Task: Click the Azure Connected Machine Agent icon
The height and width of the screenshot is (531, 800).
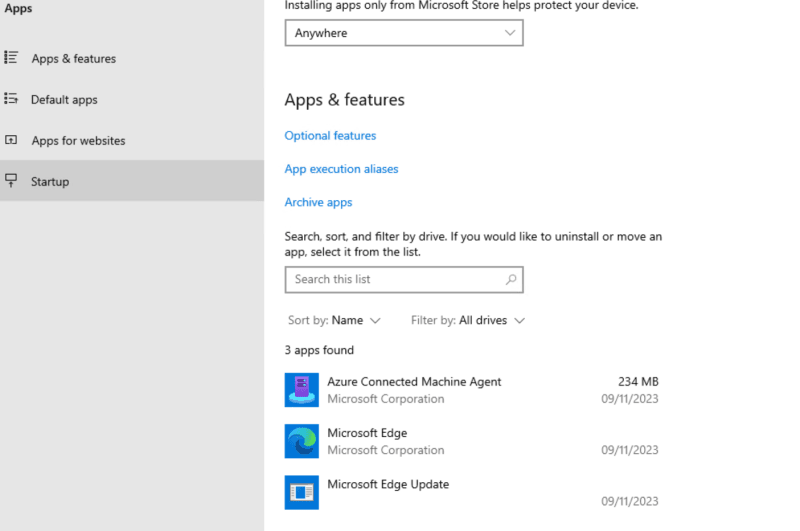Action: 302,390
